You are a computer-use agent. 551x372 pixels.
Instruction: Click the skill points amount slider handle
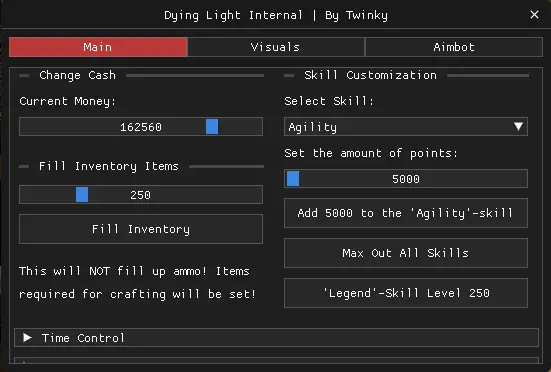(x=293, y=178)
